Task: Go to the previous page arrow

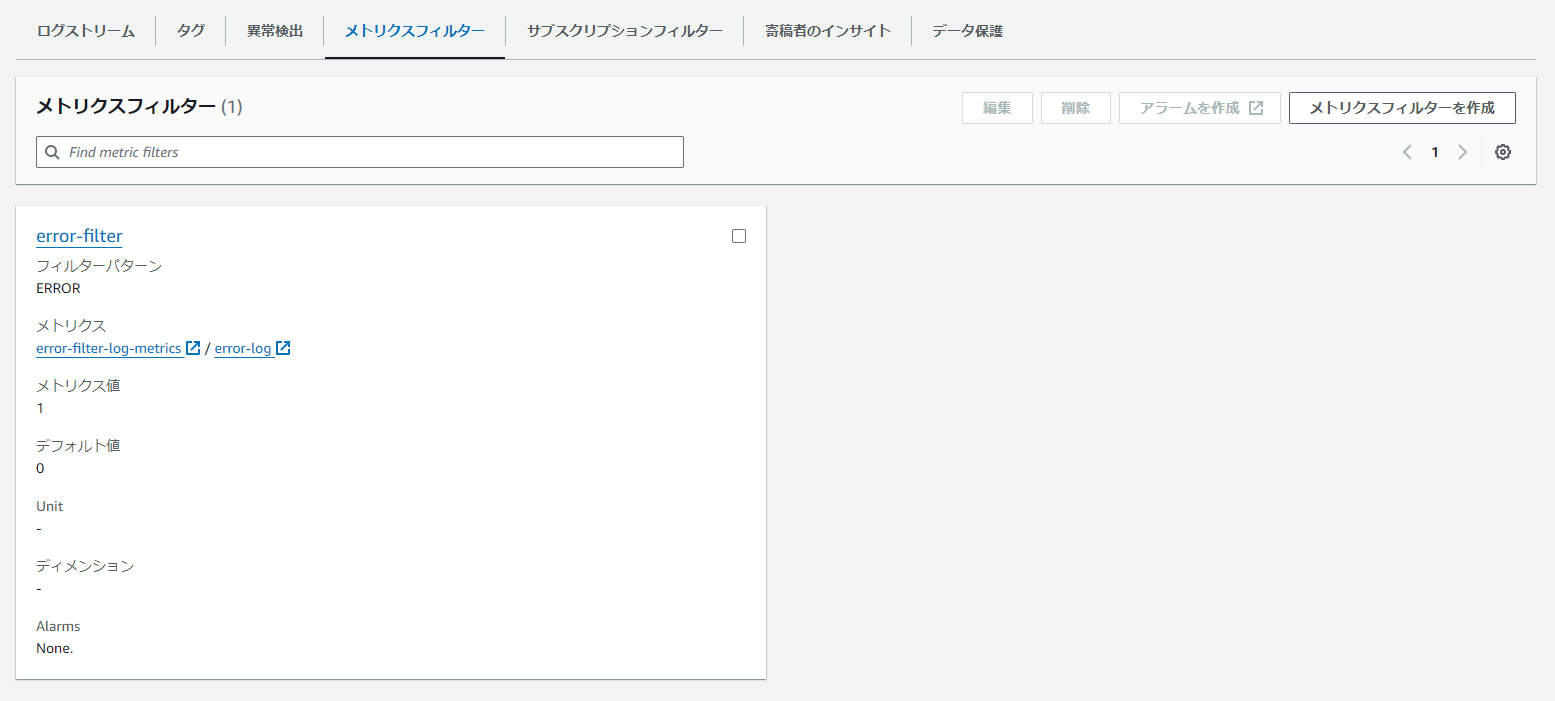Action: (1407, 152)
